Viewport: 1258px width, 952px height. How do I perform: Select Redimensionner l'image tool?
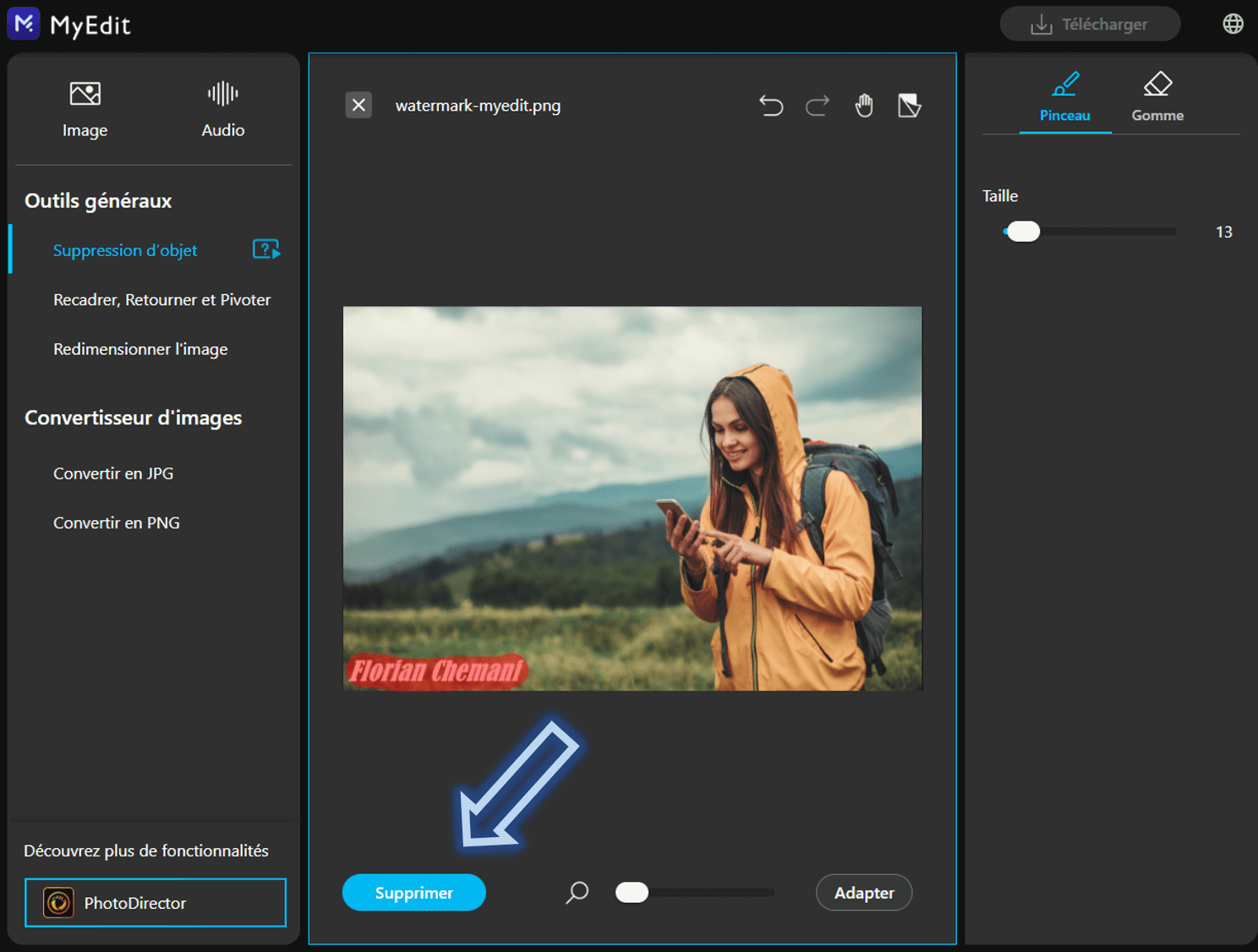point(140,349)
